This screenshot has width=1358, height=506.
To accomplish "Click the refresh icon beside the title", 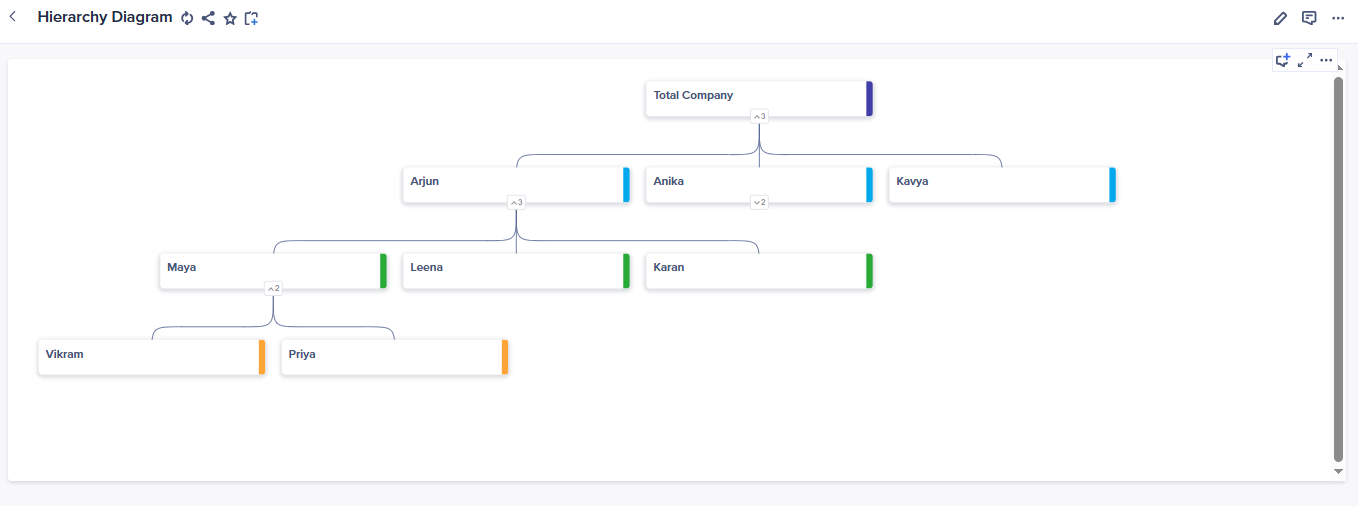I will [x=187, y=18].
